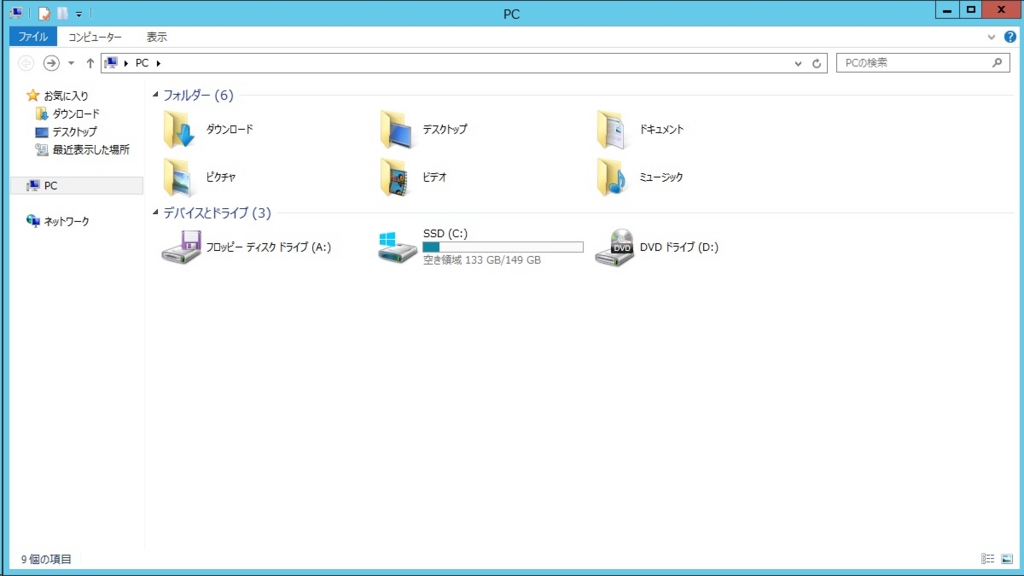Click the お気に入り star icon in sidebar
The height and width of the screenshot is (576, 1024).
tap(33, 95)
